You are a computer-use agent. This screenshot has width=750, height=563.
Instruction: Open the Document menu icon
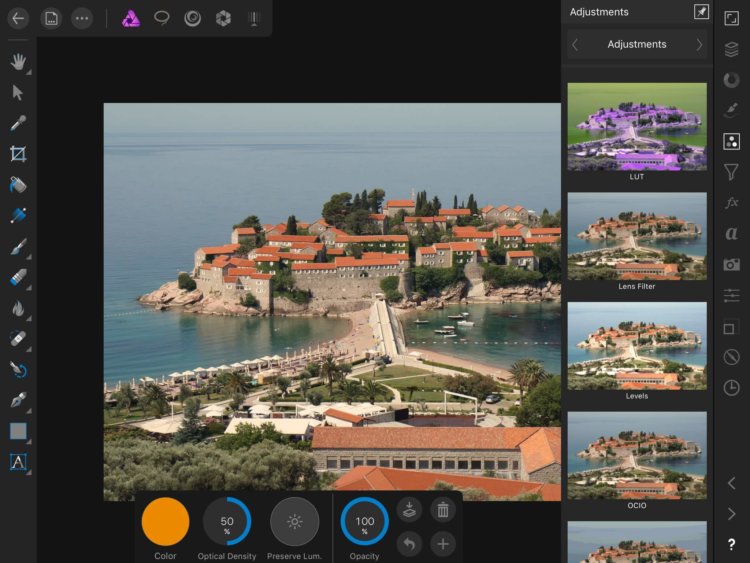point(51,19)
